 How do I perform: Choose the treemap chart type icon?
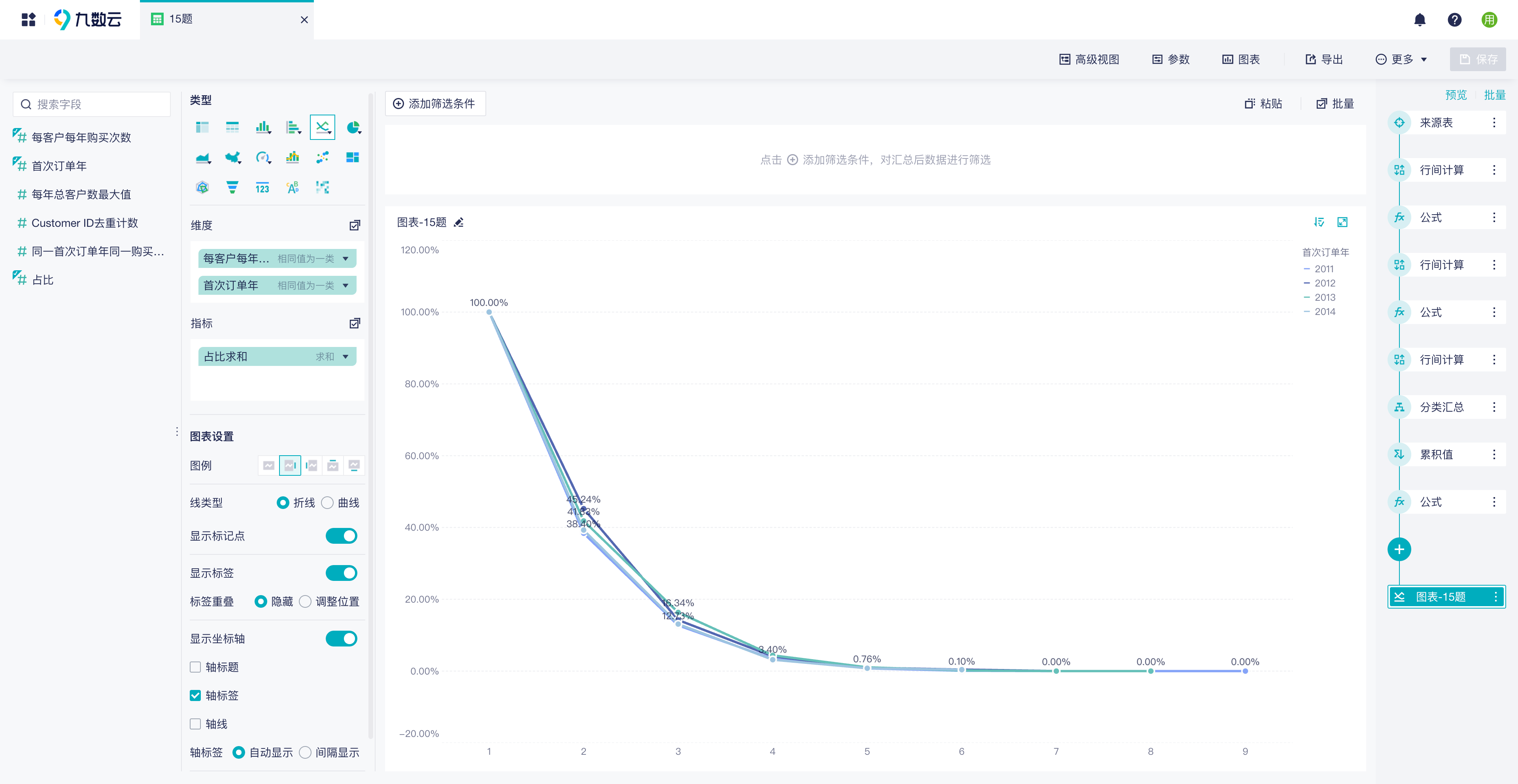352,157
